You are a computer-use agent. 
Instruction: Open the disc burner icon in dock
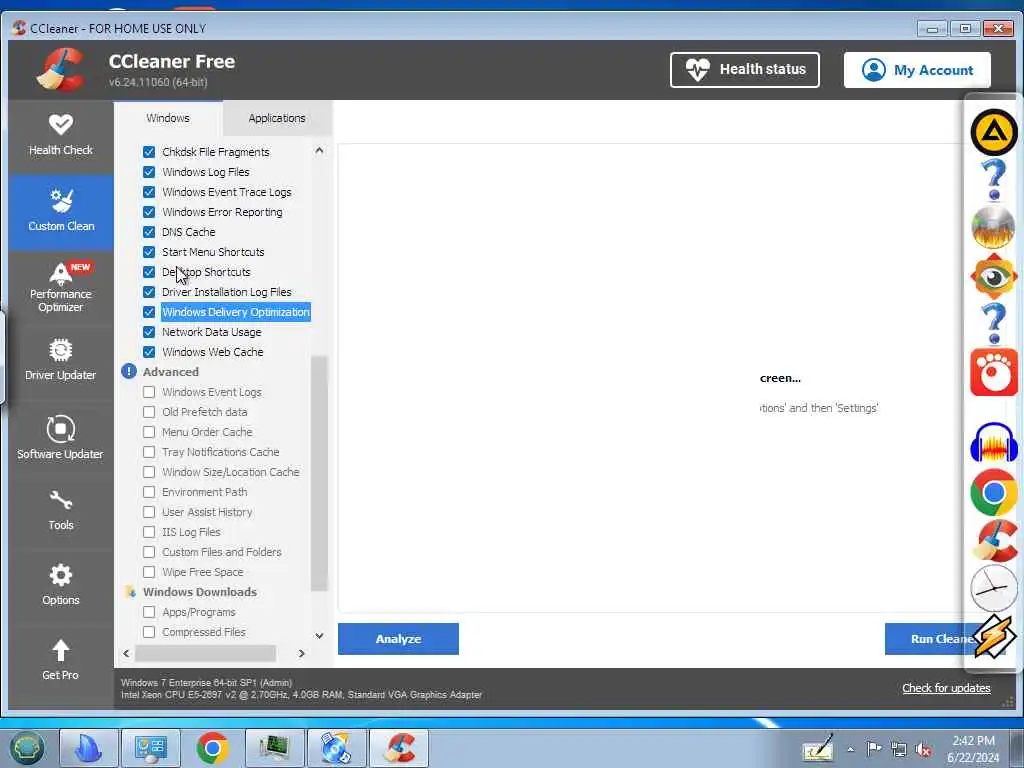point(993,227)
